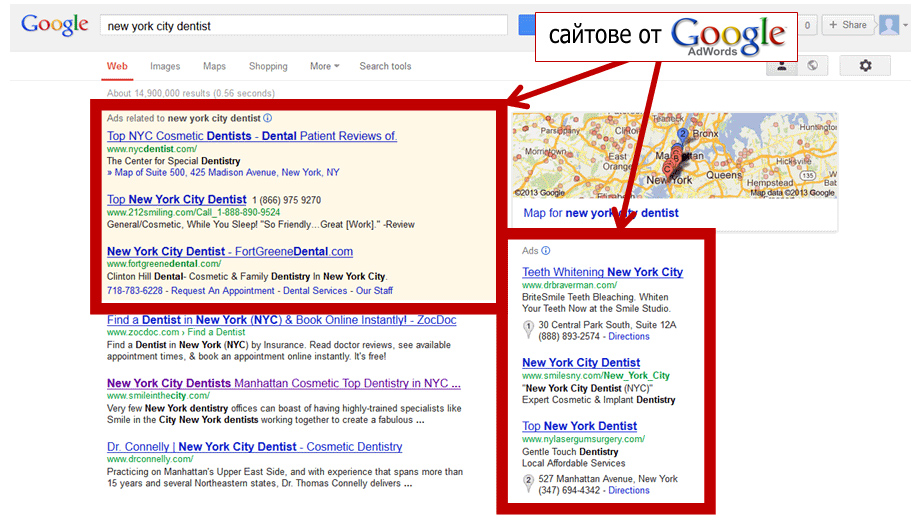This screenshot has width=922, height=521.
Task: Click the Google logo
Action: pyautogui.click(x=55, y=25)
